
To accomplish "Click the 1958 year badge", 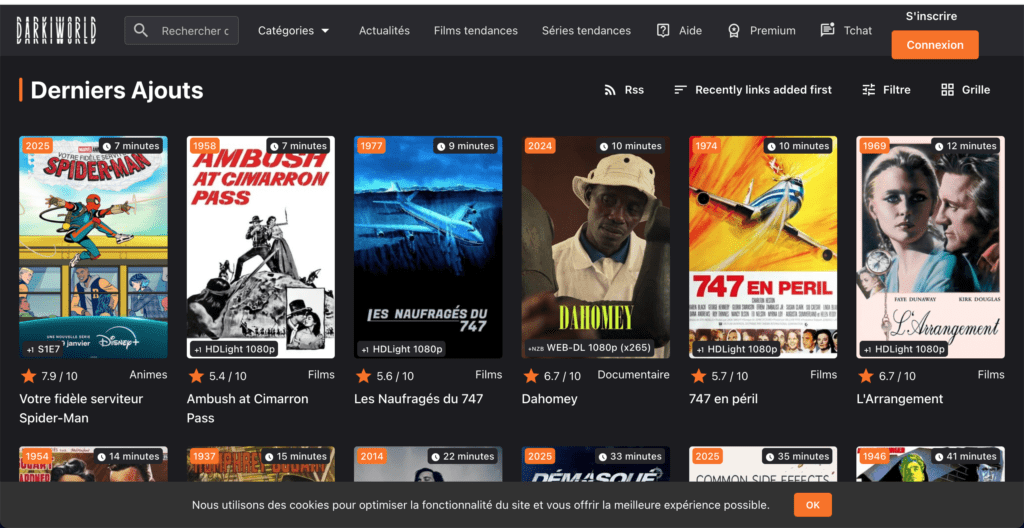I will [x=205, y=146].
